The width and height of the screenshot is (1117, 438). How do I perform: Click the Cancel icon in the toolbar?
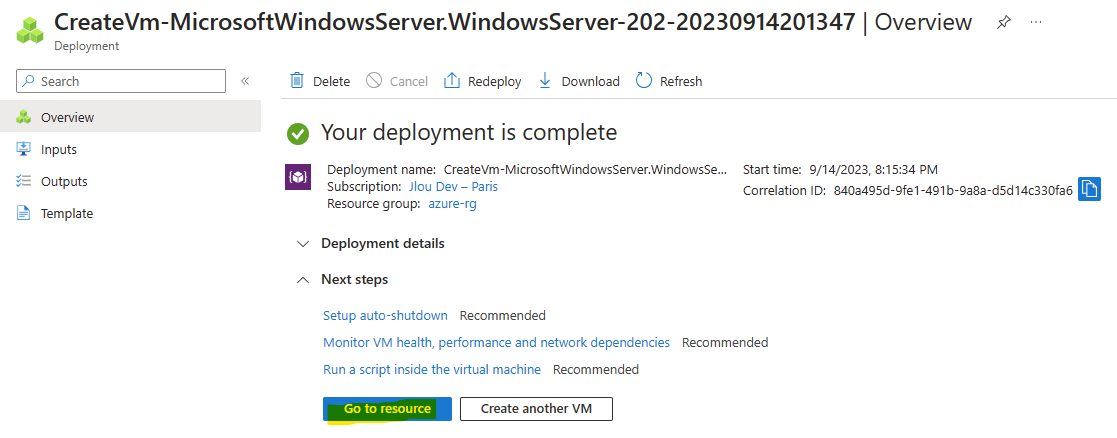point(374,80)
